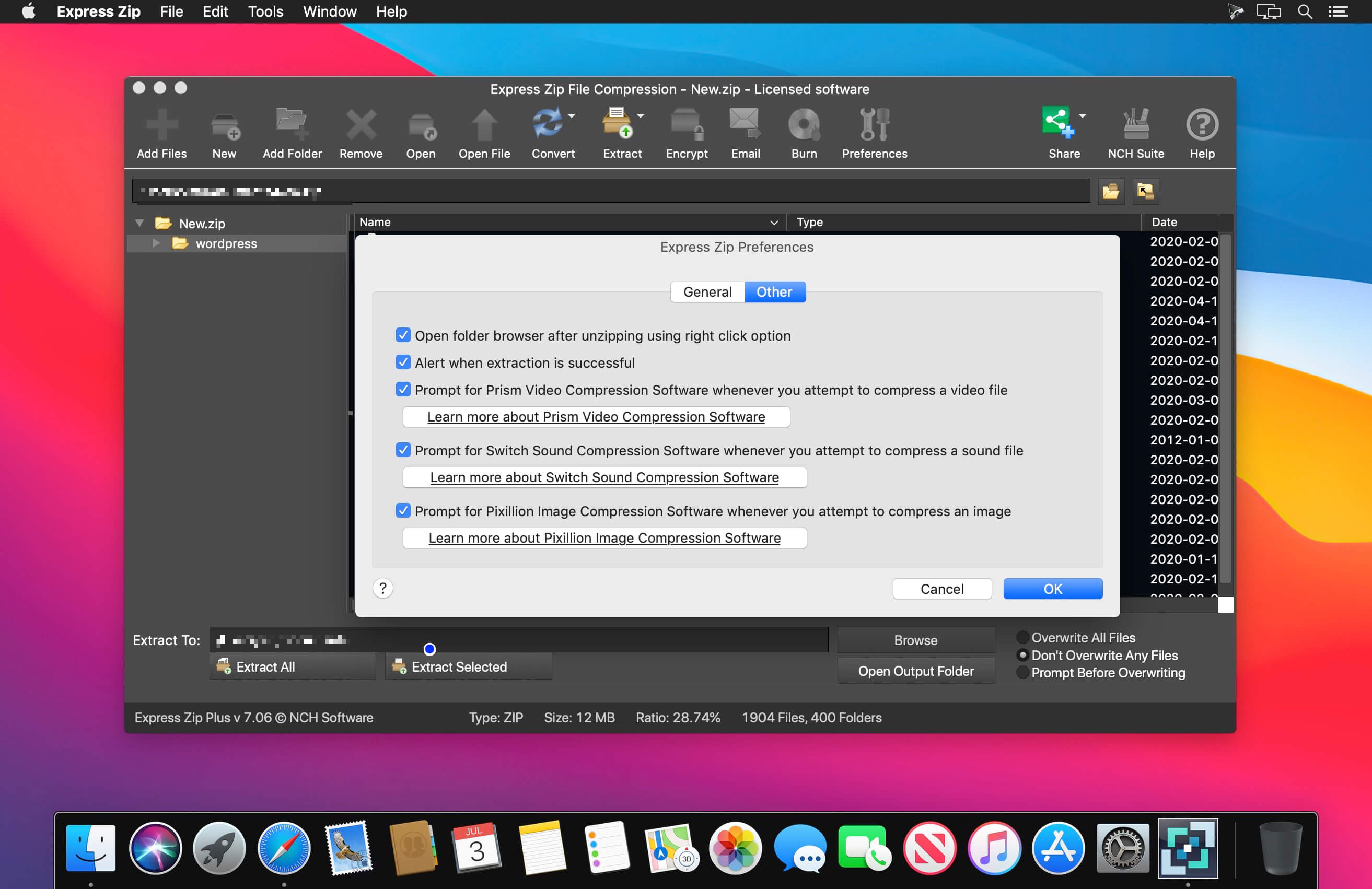This screenshot has width=1372, height=889.
Task: Click the Email toolbar icon
Action: pos(745,124)
